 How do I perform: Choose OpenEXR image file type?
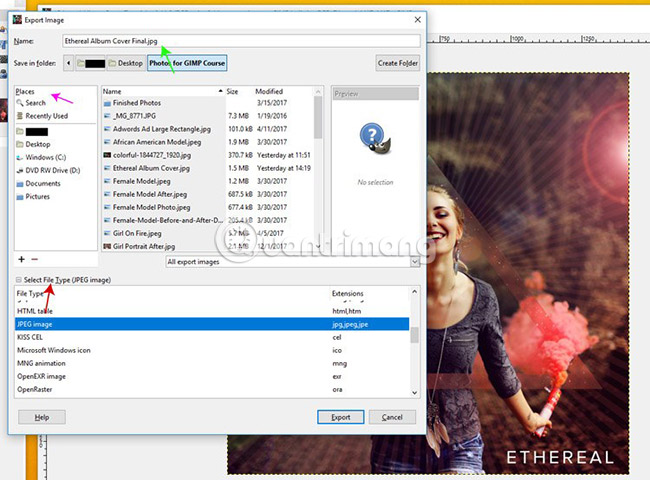(212, 376)
